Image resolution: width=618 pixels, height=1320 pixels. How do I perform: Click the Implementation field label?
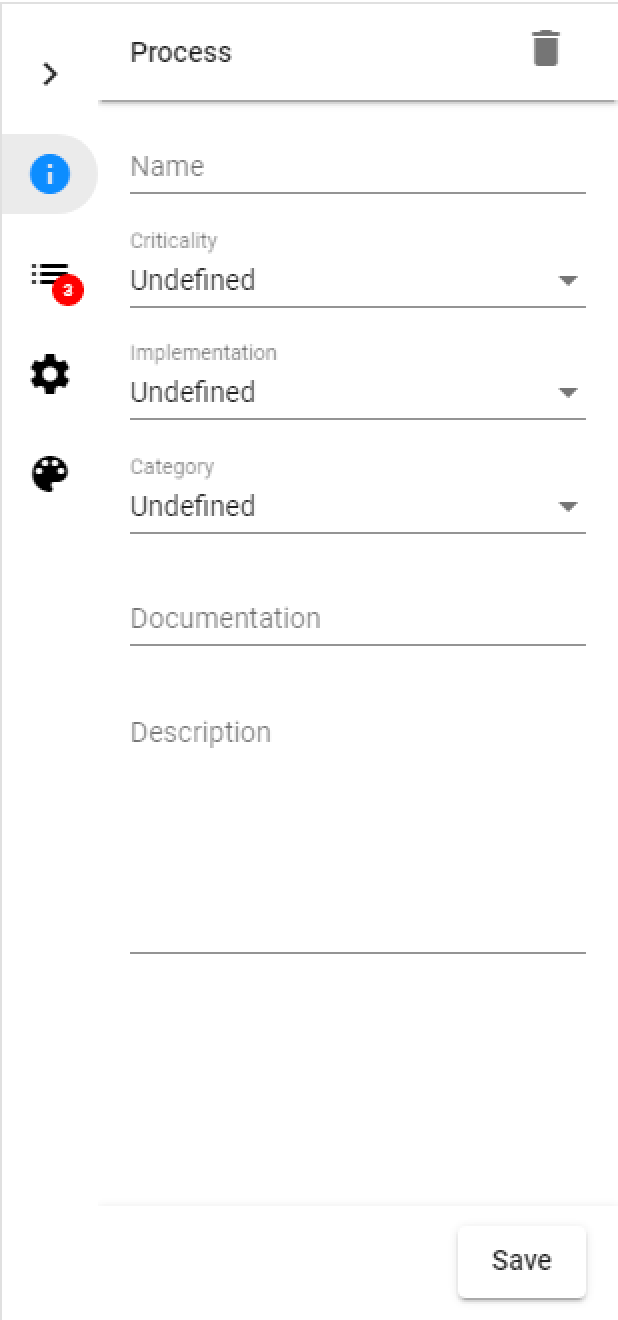[204, 352]
